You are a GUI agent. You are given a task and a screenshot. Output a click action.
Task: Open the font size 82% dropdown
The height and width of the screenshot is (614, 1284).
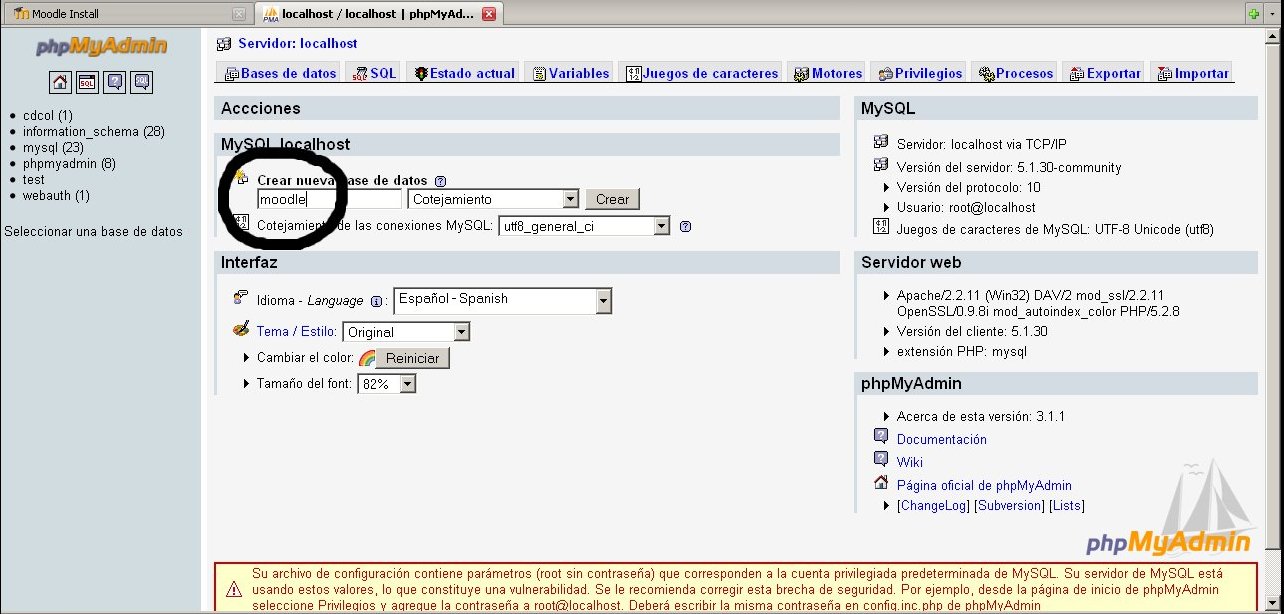pos(407,384)
